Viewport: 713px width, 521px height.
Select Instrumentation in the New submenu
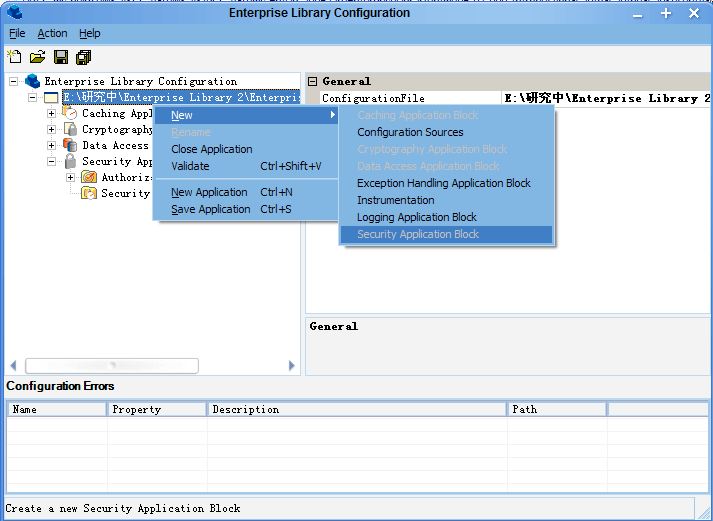pyautogui.click(x=447, y=200)
